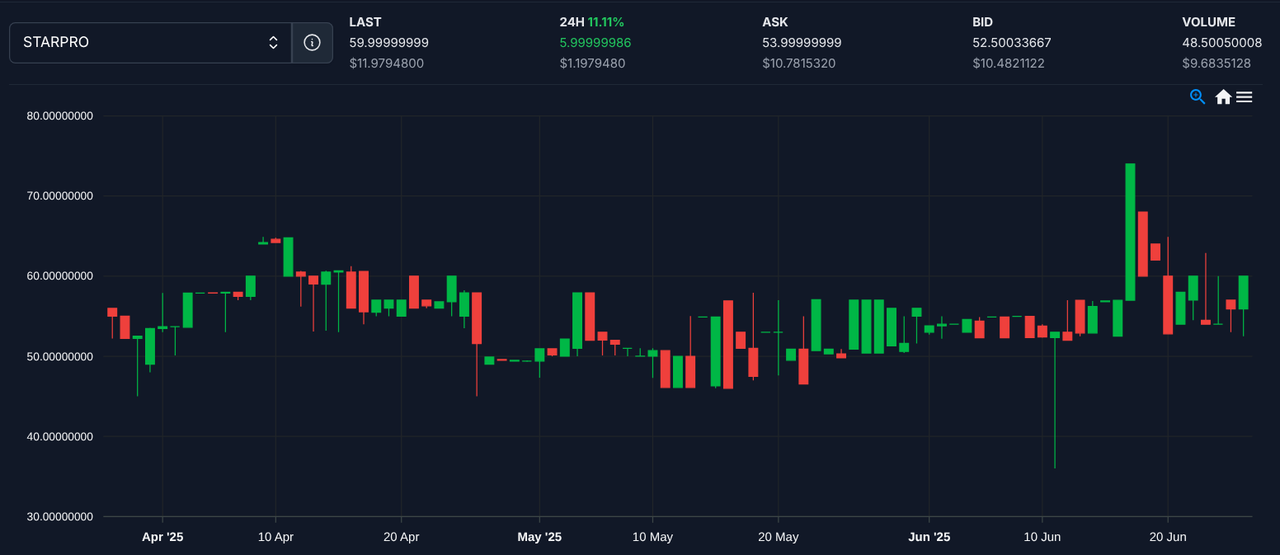Click the 20 Apr x-axis label

[x=401, y=537]
